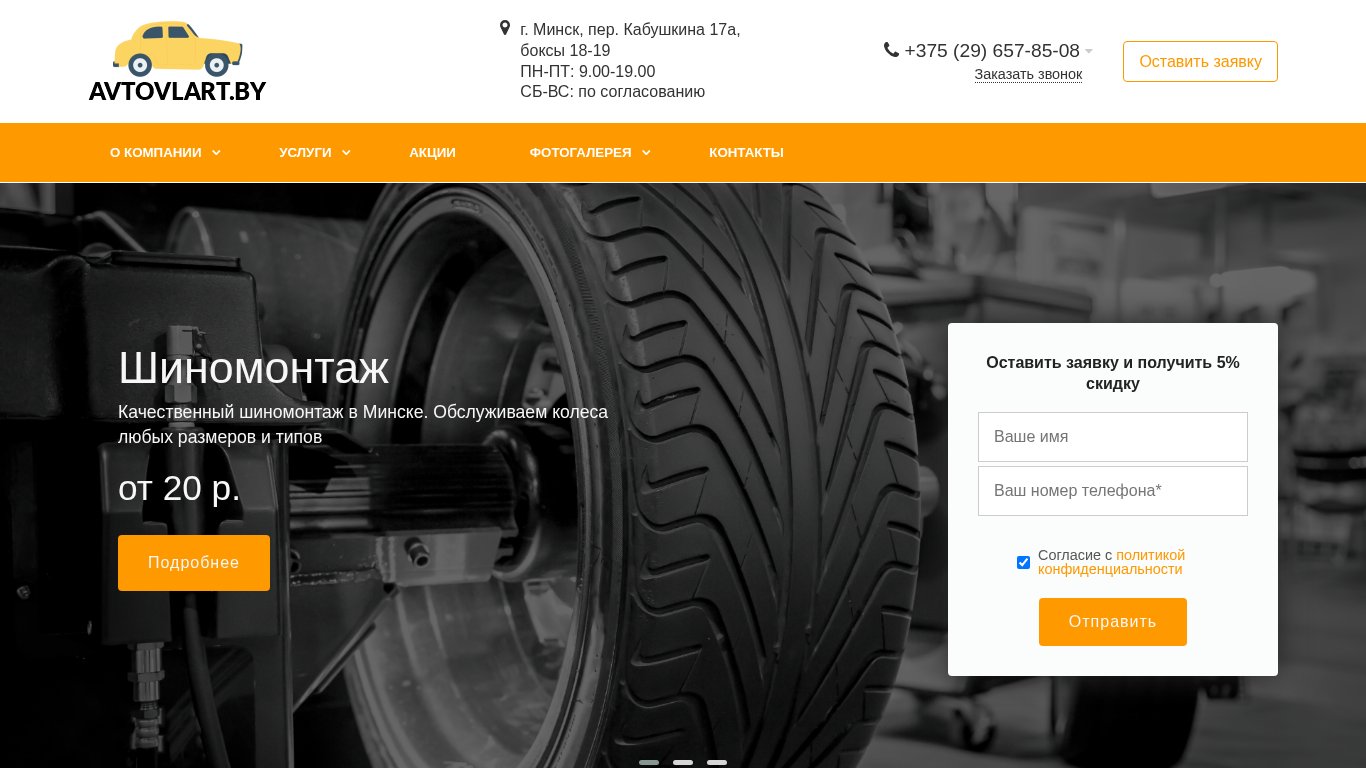1366x768 pixels.
Task: Focus the Ваше имя input field
Action: point(1113,437)
